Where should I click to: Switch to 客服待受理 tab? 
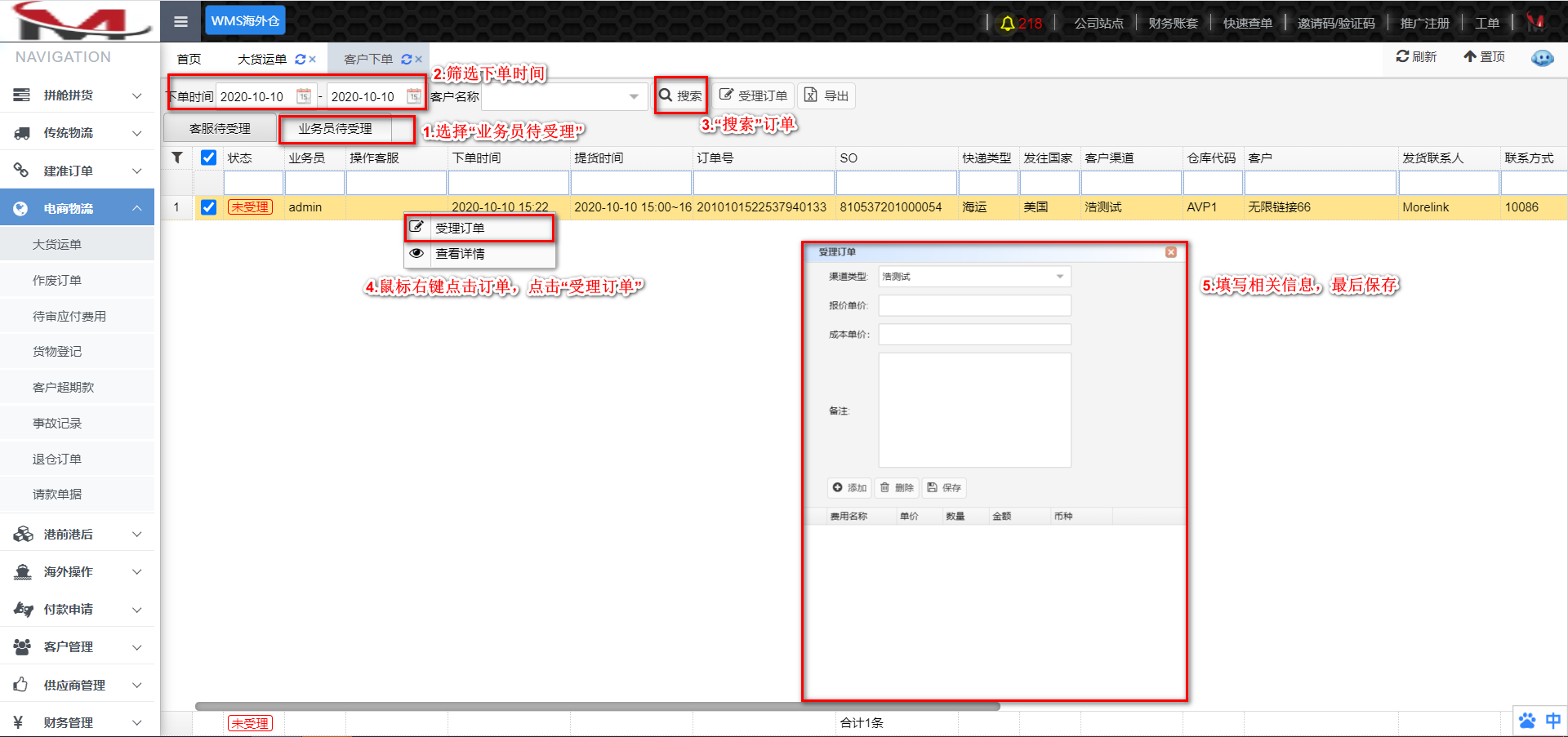click(x=220, y=129)
